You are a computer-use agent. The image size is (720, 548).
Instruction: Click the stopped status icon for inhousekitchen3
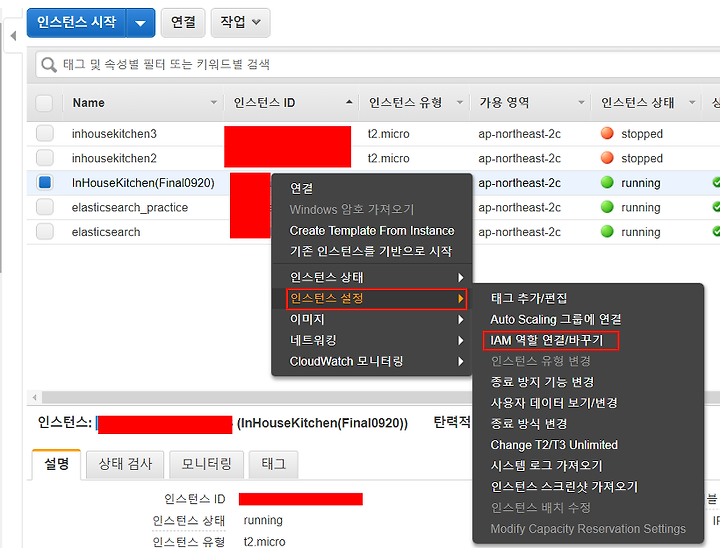pos(607,133)
